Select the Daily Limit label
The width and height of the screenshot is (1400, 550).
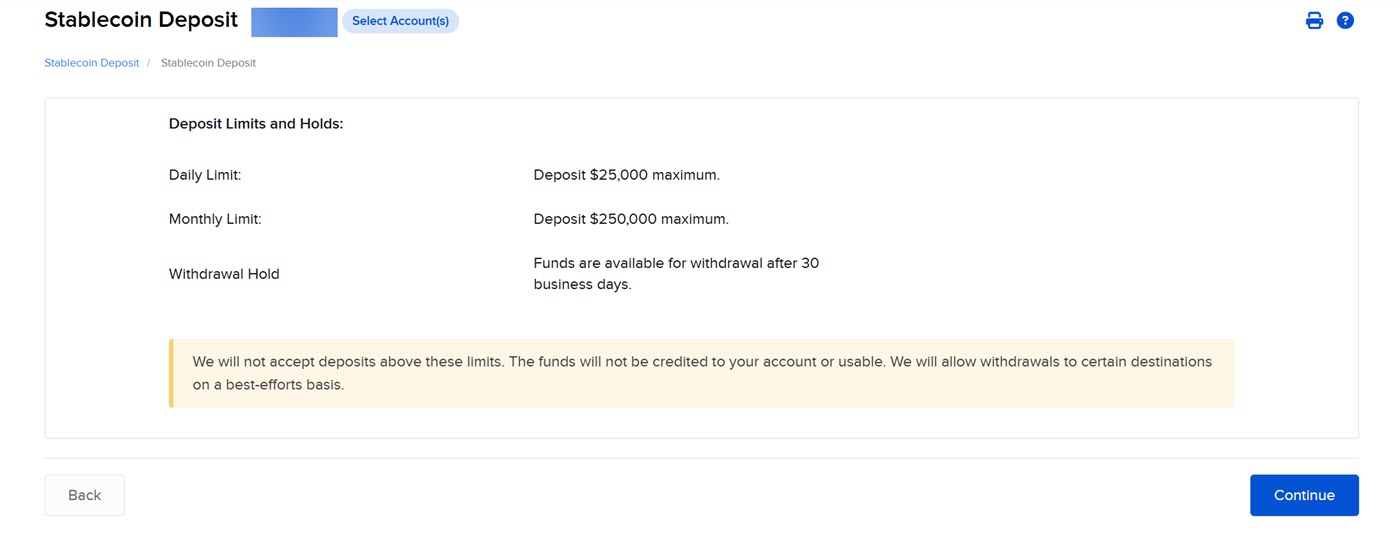[205, 175]
